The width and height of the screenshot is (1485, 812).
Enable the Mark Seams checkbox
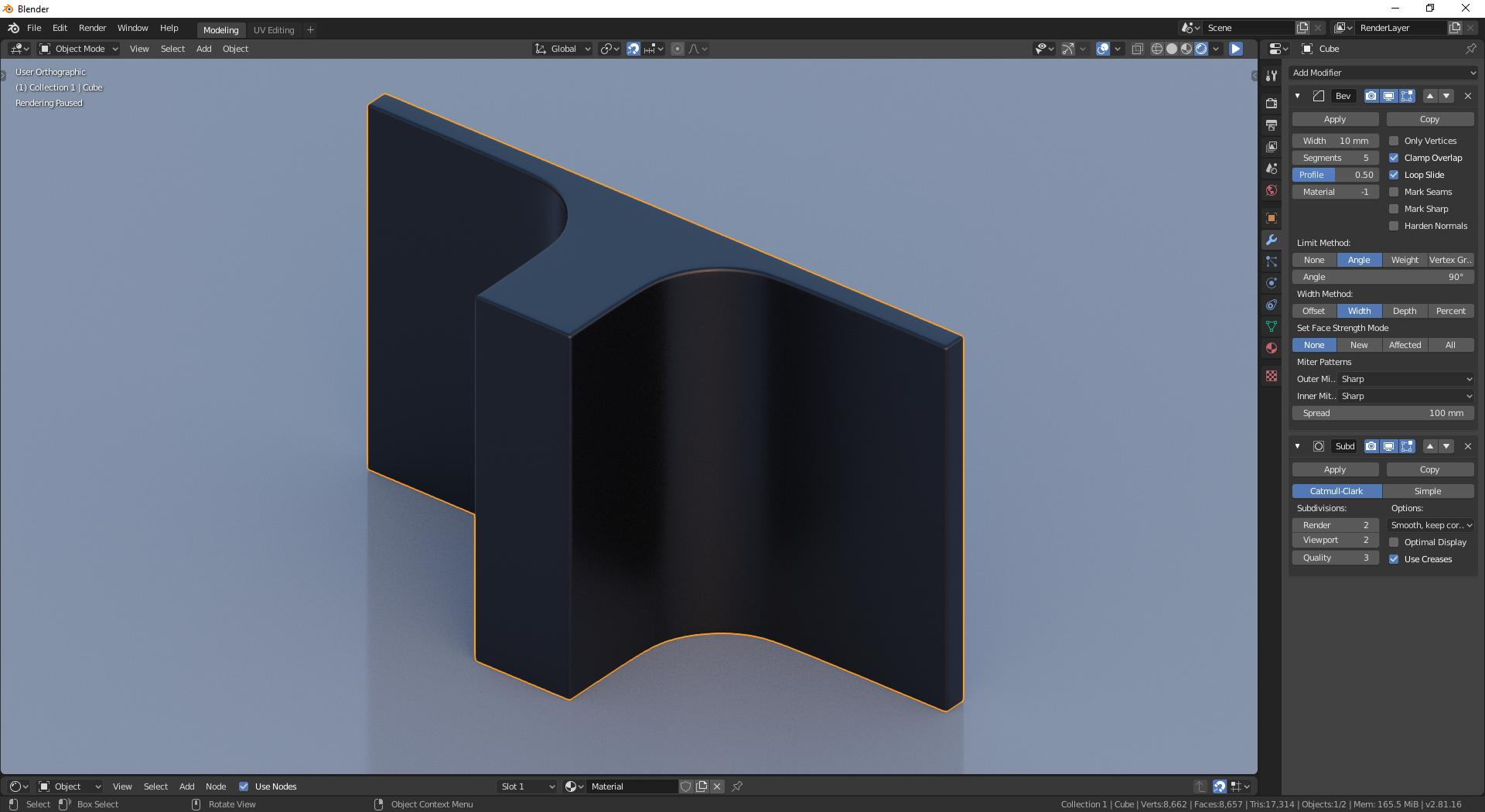click(1394, 192)
